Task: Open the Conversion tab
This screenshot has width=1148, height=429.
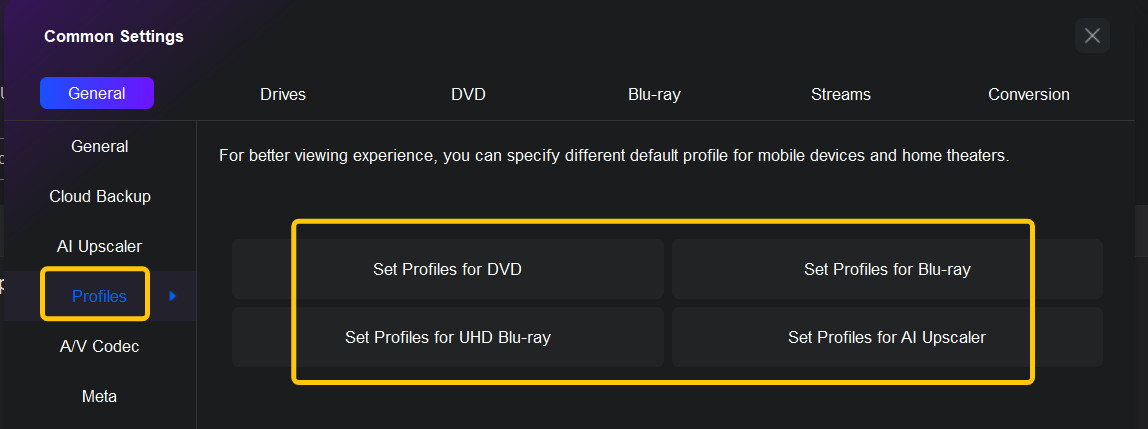Action: tap(1028, 94)
